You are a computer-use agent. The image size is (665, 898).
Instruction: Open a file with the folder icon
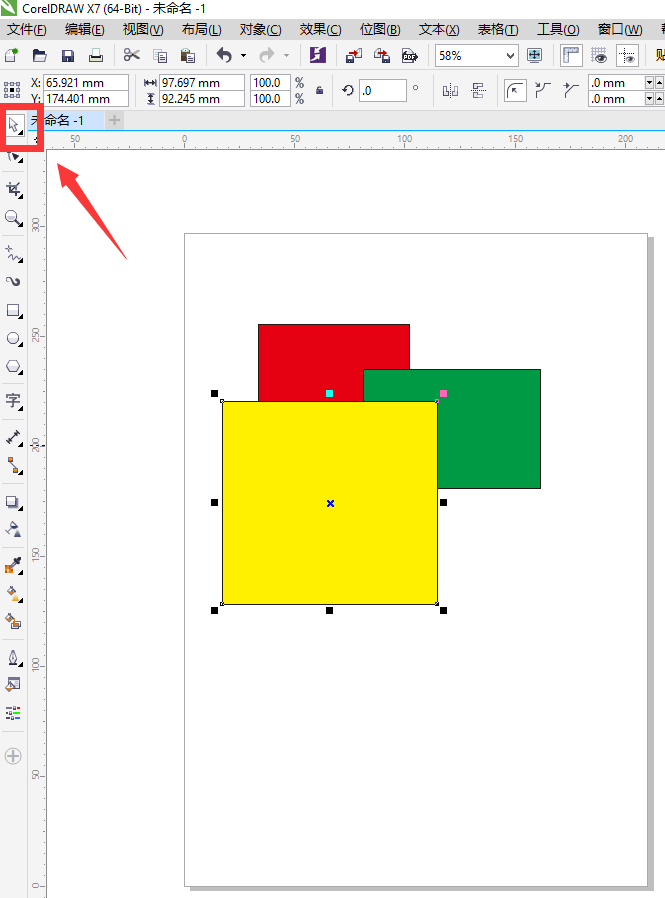(40, 56)
